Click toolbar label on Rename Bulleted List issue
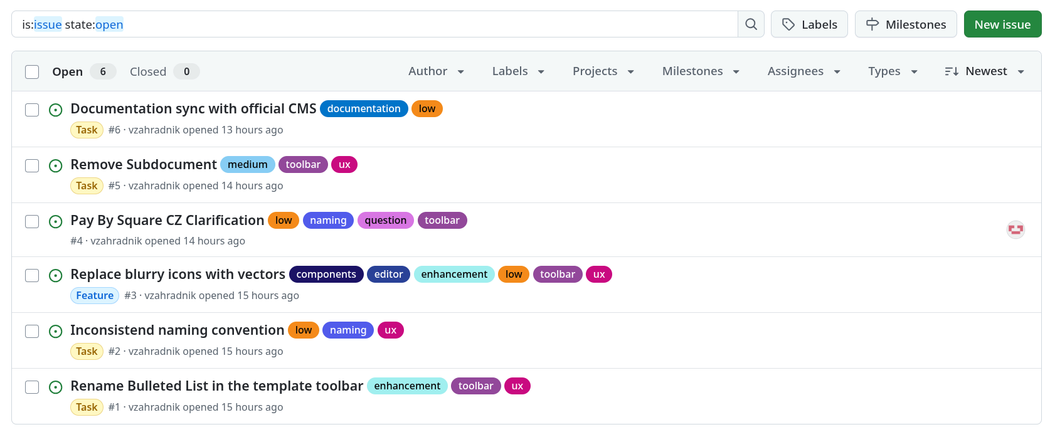The width and height of the screenshot is (1050, 435). click(475, 386)
